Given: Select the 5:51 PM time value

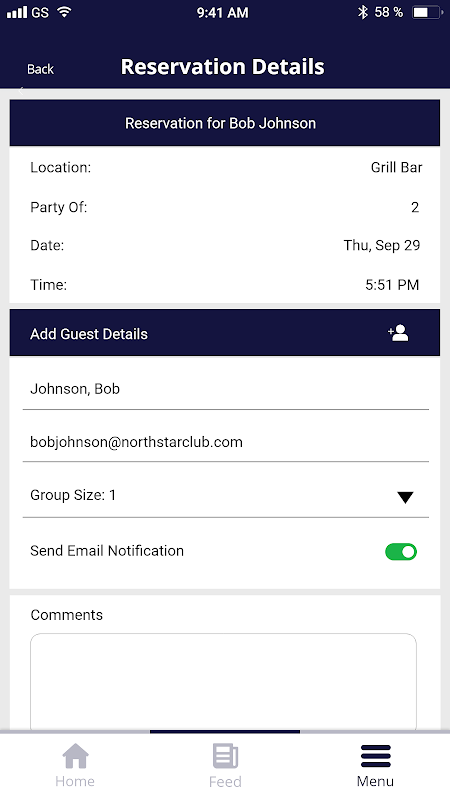Looking at the screenshot, I should click(x=392, y=285).
